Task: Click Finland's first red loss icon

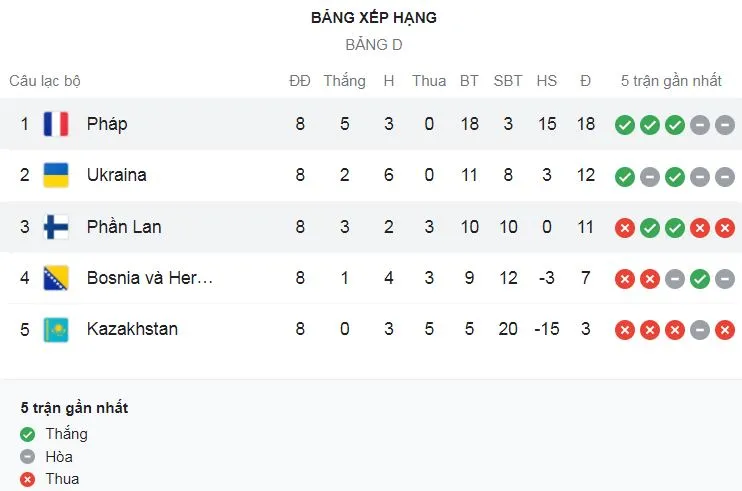Action: pyautogui.click(x=625, y=228)
